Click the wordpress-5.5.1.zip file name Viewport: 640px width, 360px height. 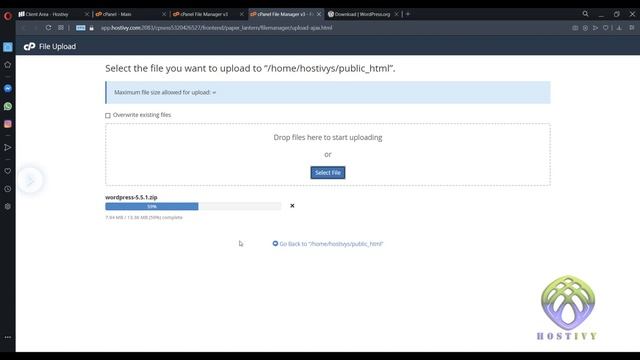click(131, 197)
